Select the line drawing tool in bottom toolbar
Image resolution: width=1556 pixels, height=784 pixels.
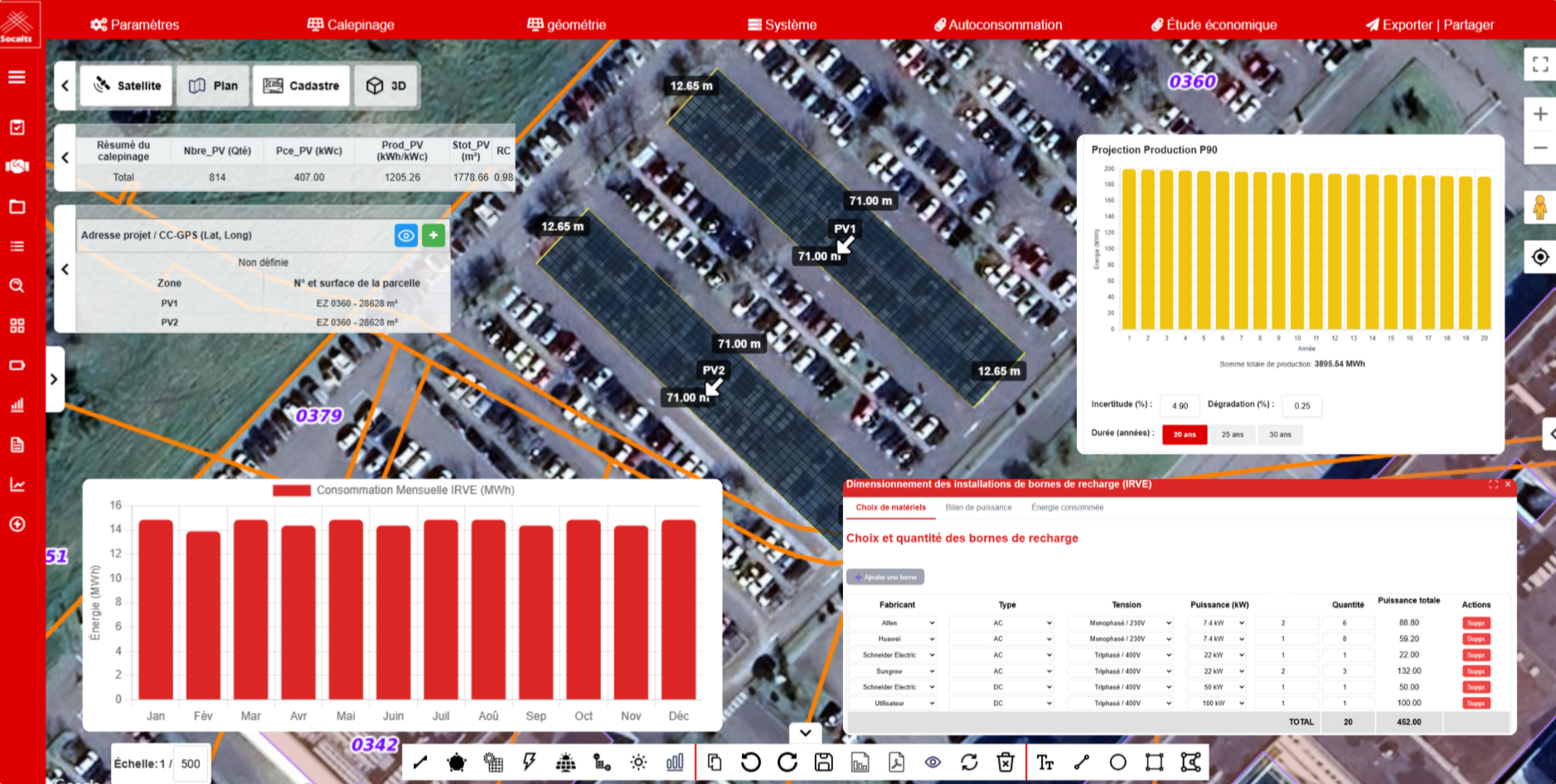pos(420,762)
